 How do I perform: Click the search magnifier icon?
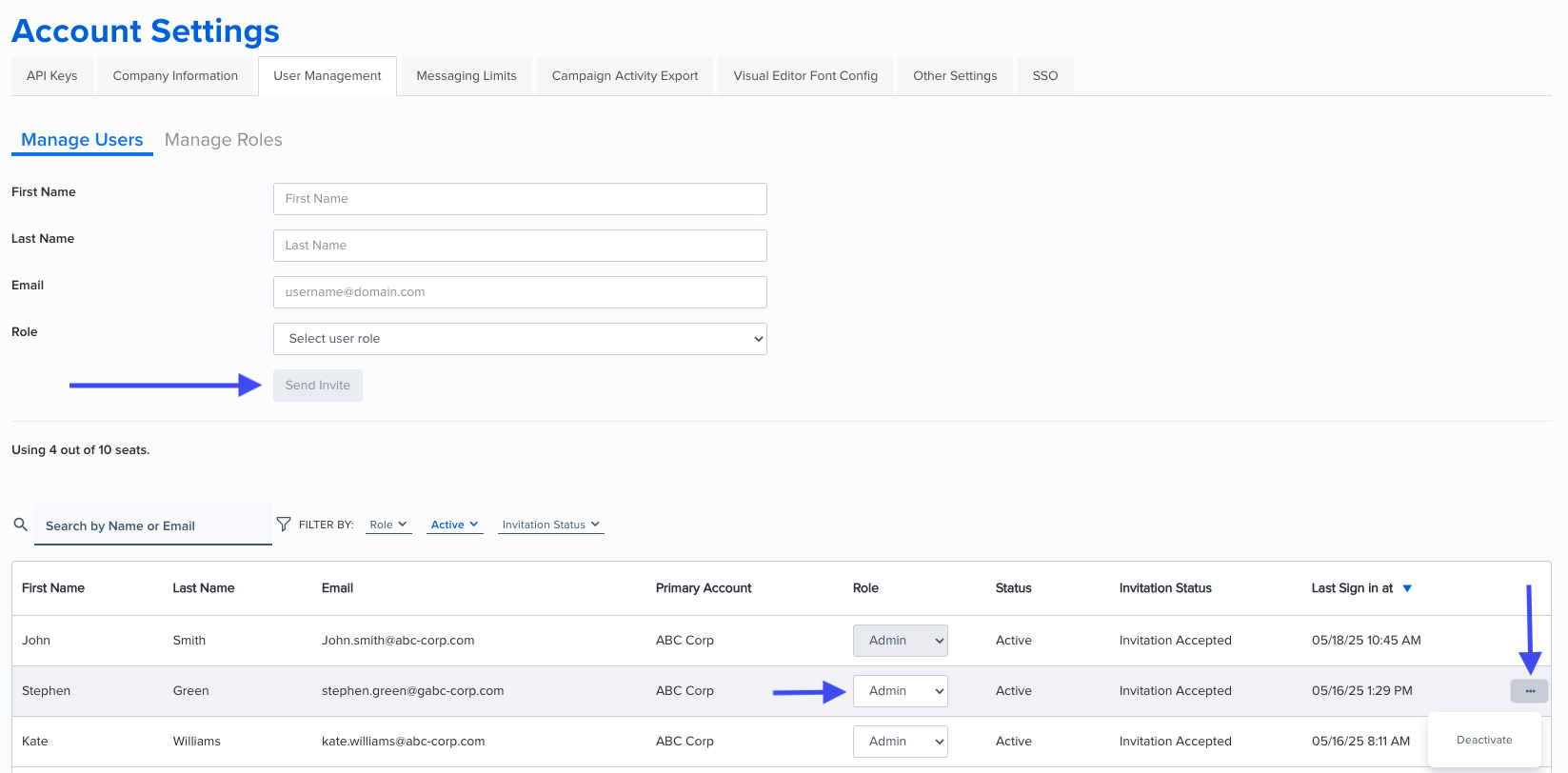(20, 525)
